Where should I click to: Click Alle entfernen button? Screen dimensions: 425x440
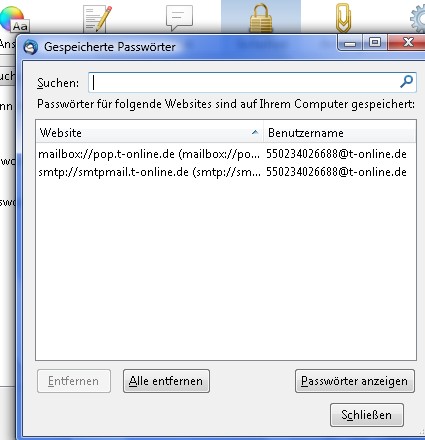click(x=166, y=381)
